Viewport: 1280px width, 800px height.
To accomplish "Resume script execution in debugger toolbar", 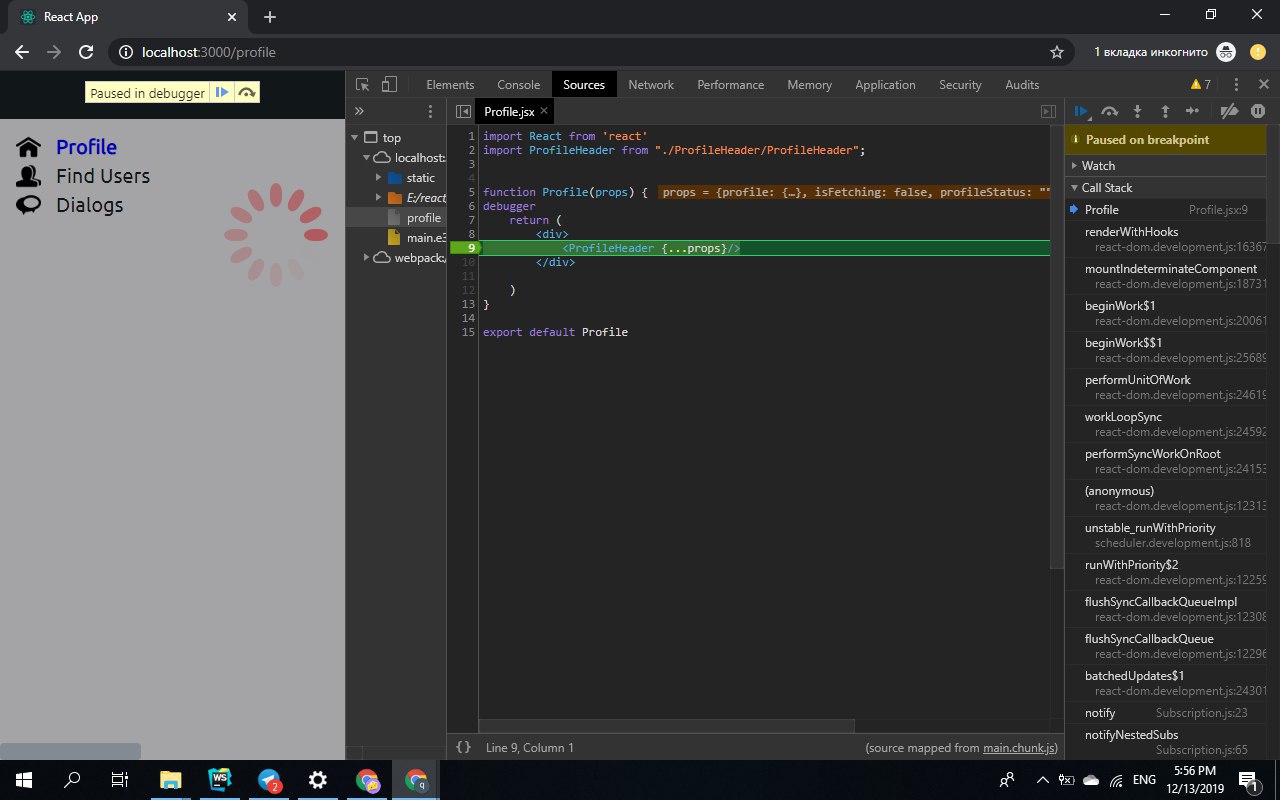I will pos(1081,112).
